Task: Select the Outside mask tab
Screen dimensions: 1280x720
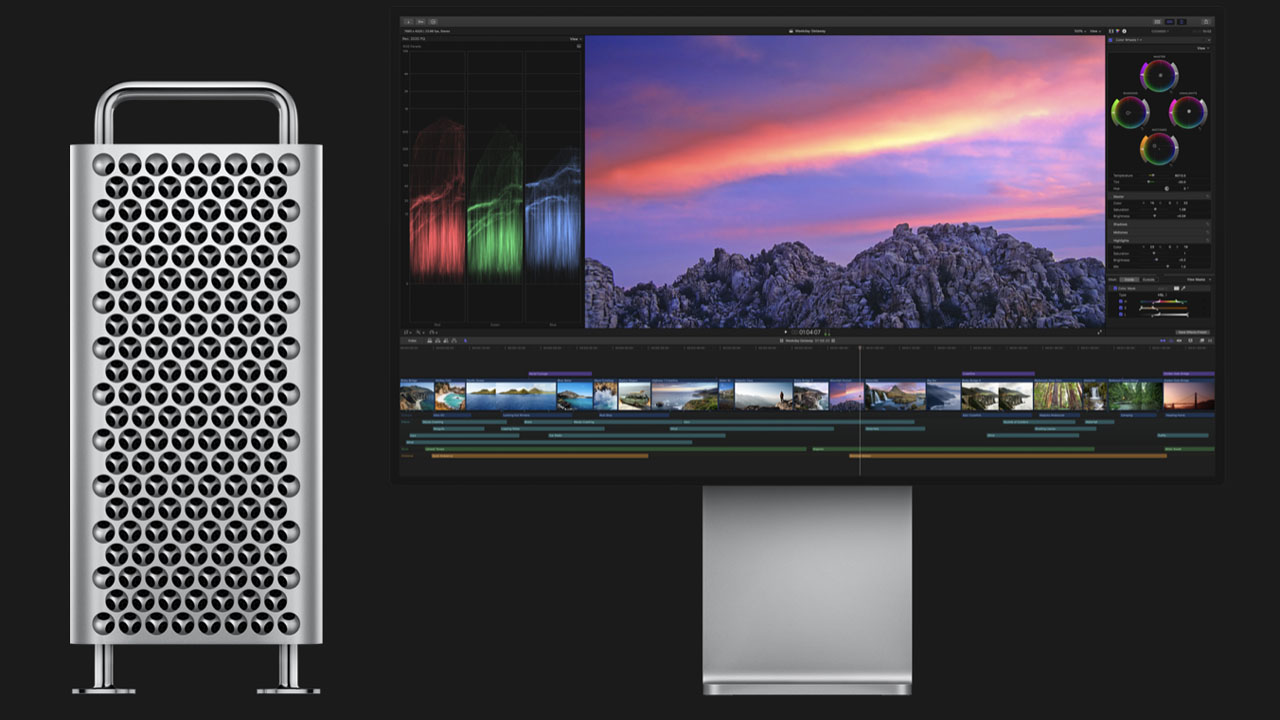Action: pos(1148,279)
